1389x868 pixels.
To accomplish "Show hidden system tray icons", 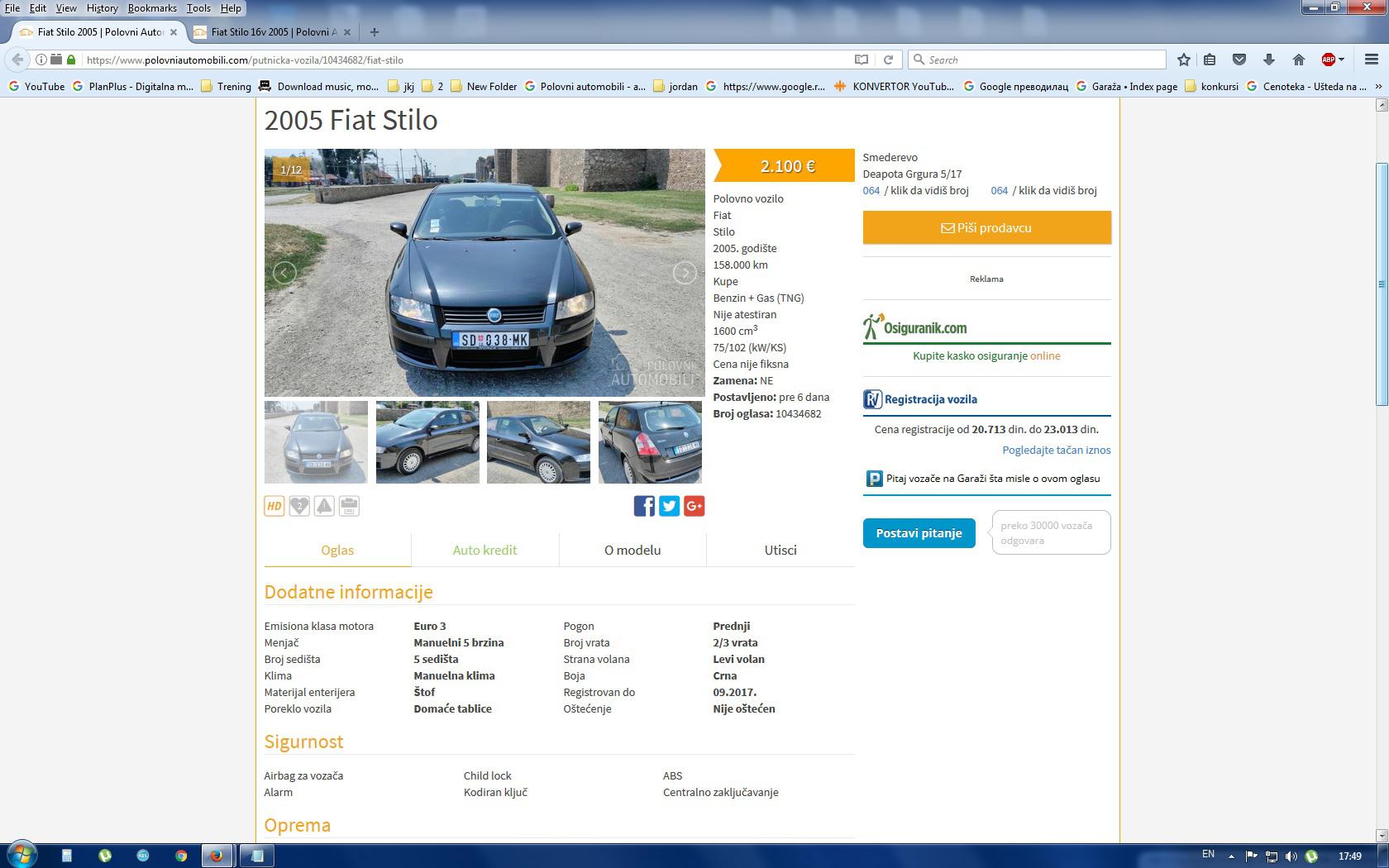I will 1231,856.
